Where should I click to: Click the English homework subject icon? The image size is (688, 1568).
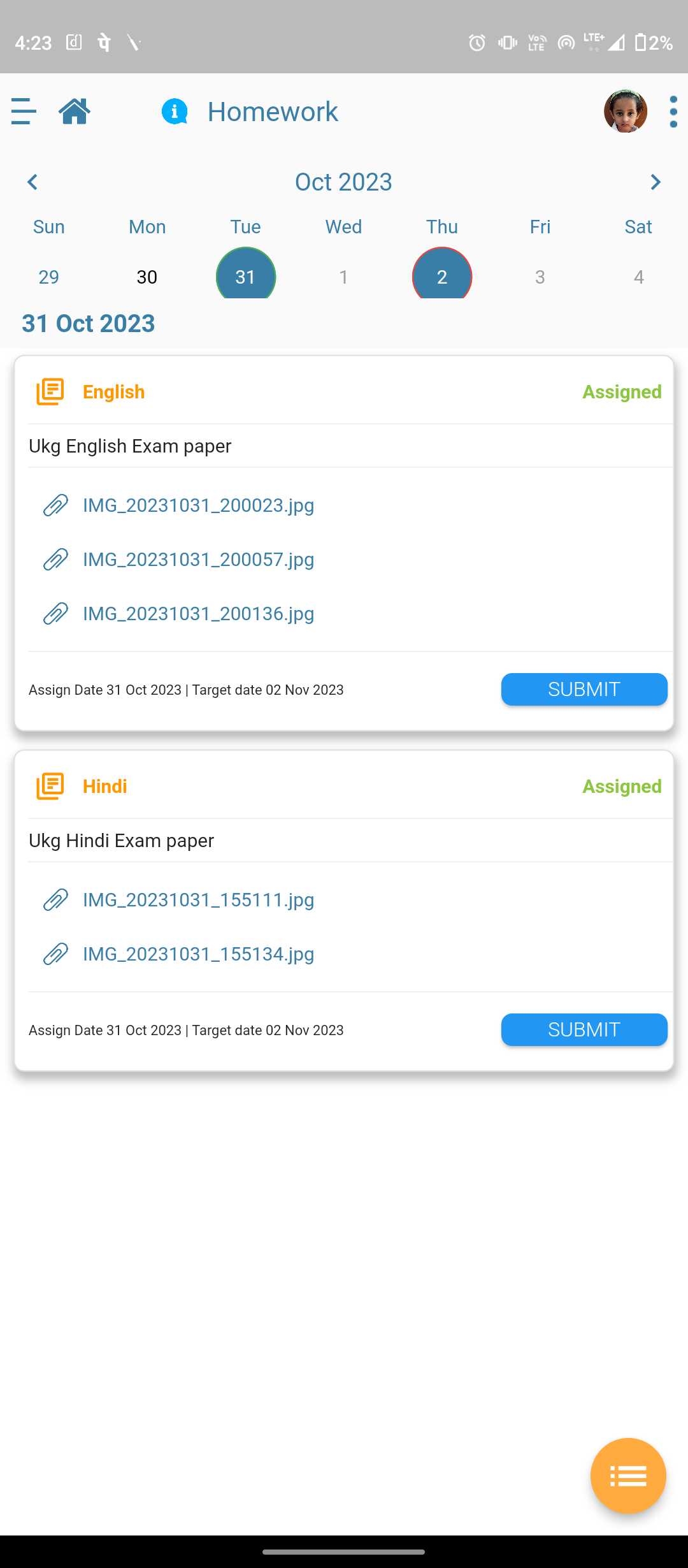click(50, 392)
